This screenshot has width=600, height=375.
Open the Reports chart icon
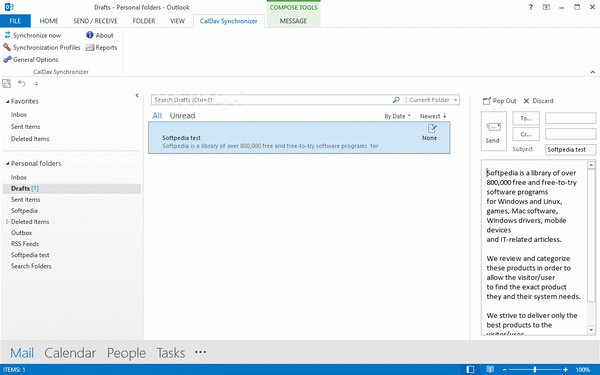pyautogui.click(x=90, y=47)
